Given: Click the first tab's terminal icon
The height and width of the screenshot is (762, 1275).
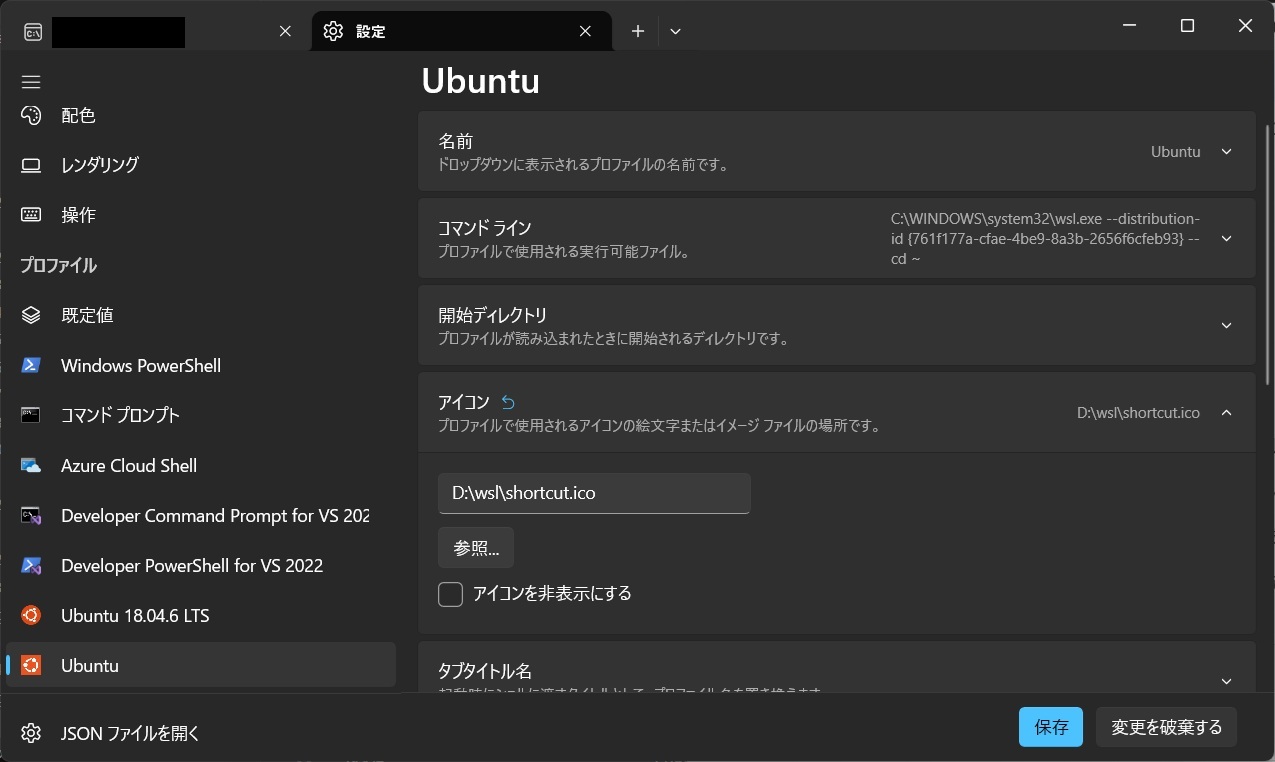Looking at the screenshot, I should [x=33, y=32].
